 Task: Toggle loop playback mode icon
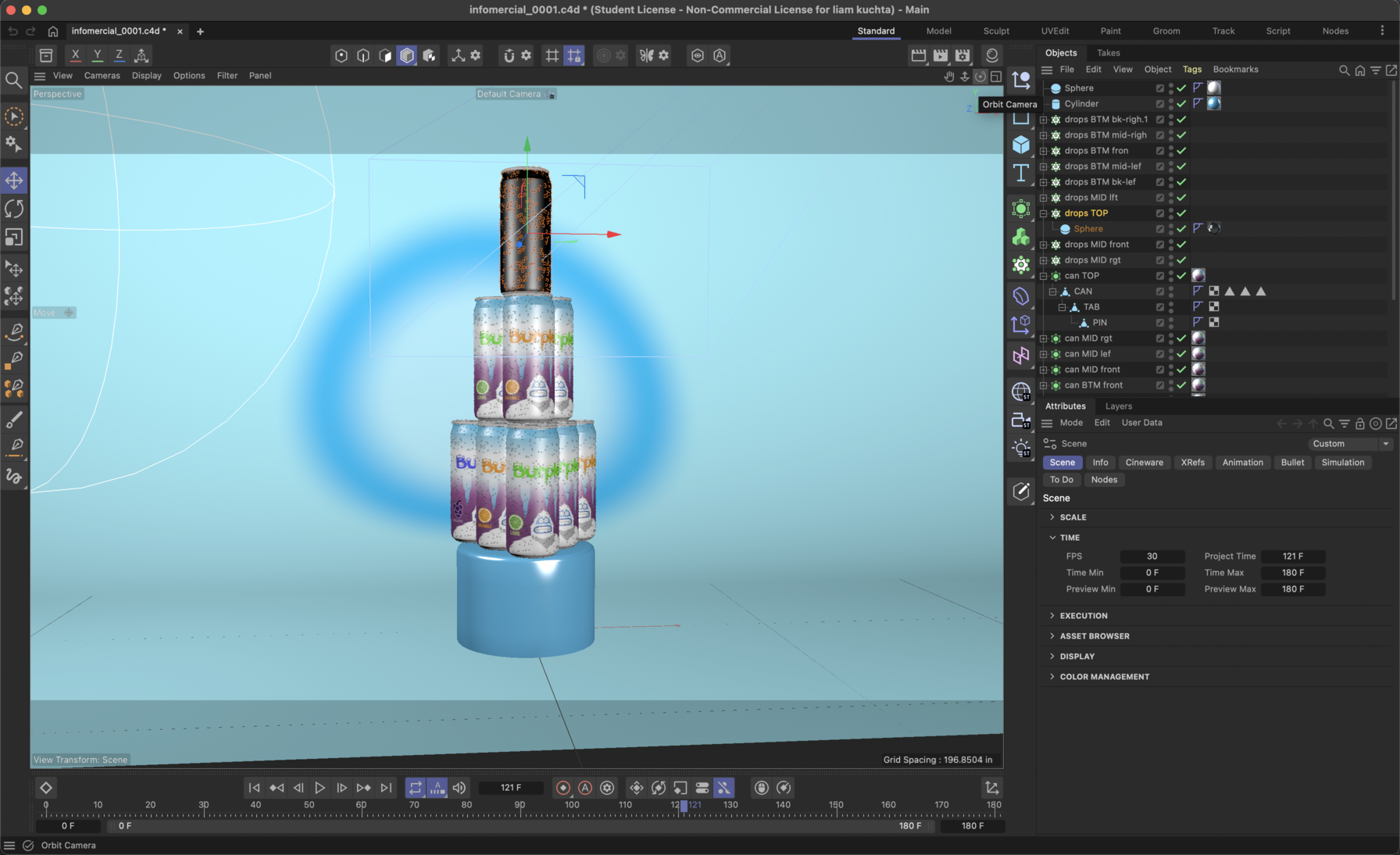(415, 788)
